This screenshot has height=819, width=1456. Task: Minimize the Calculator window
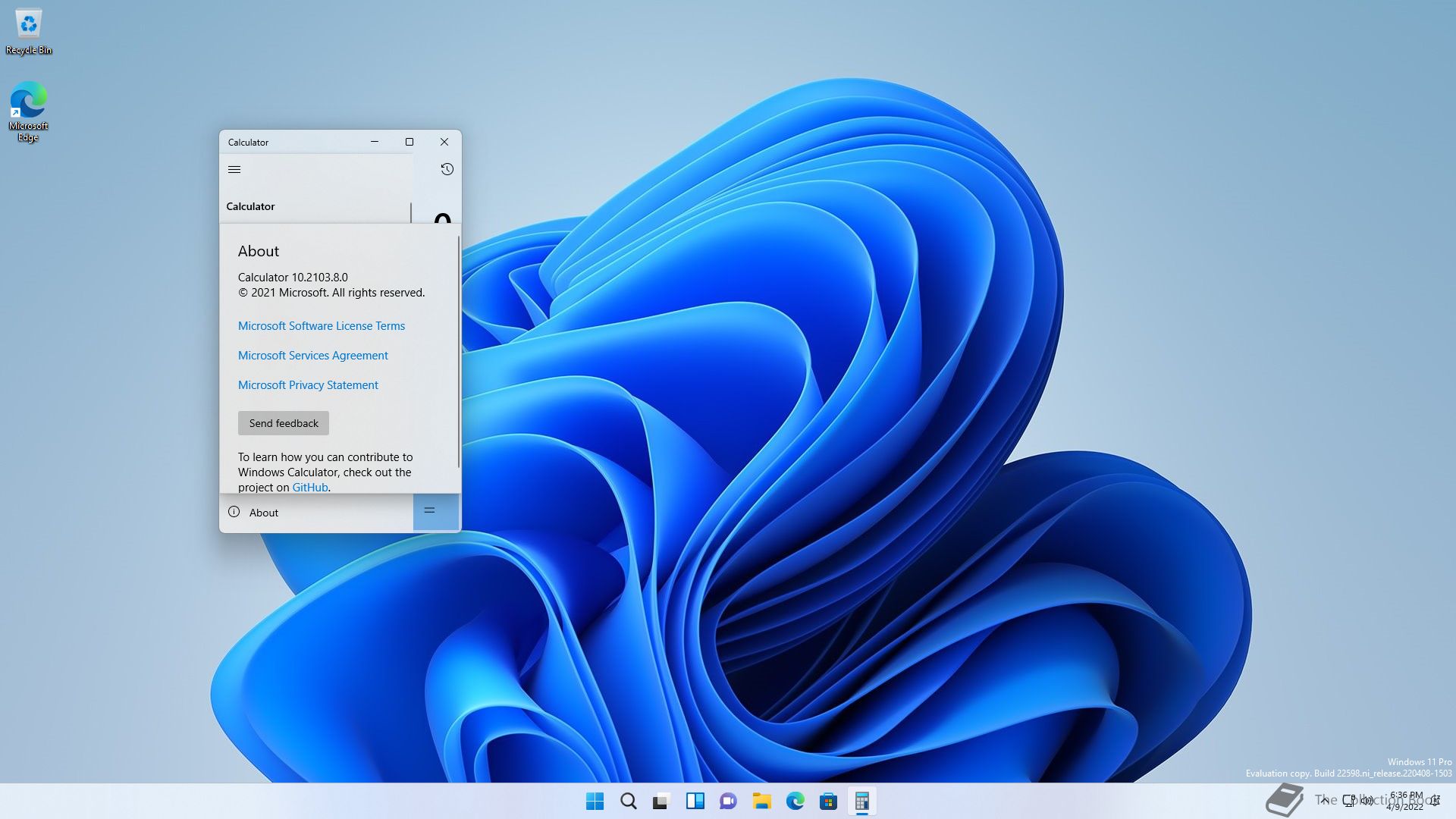(375, 142)
